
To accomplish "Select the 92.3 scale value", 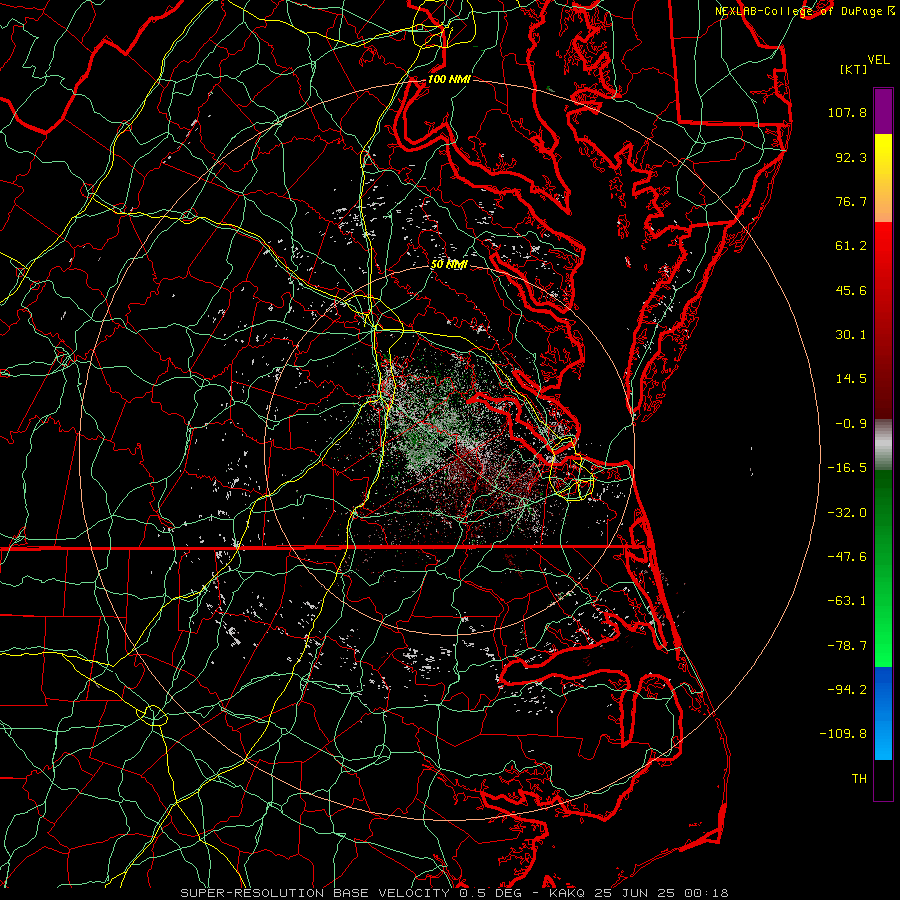I will coord(851,157).
